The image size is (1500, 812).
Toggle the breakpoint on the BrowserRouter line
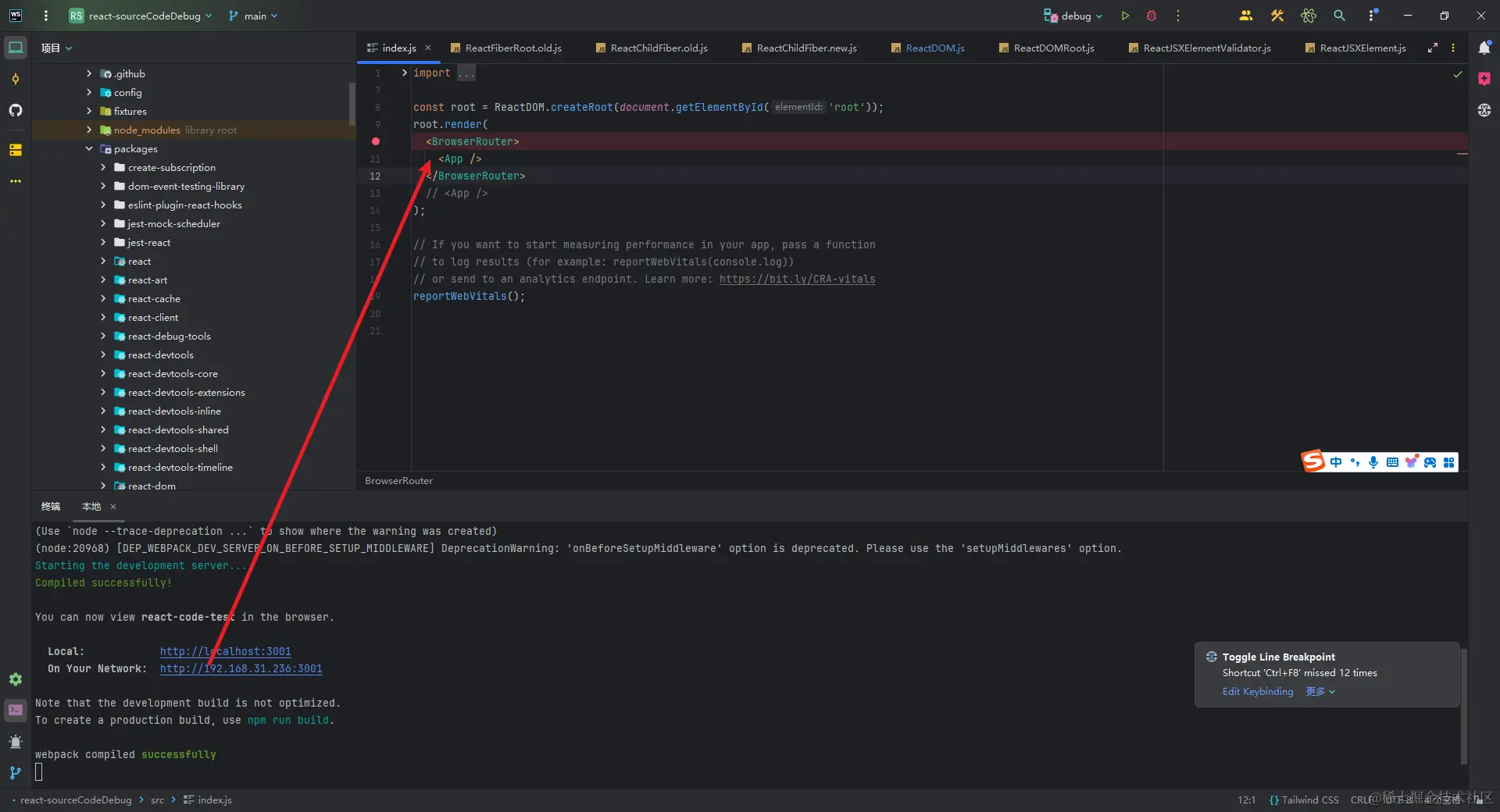tap(376, 141)
